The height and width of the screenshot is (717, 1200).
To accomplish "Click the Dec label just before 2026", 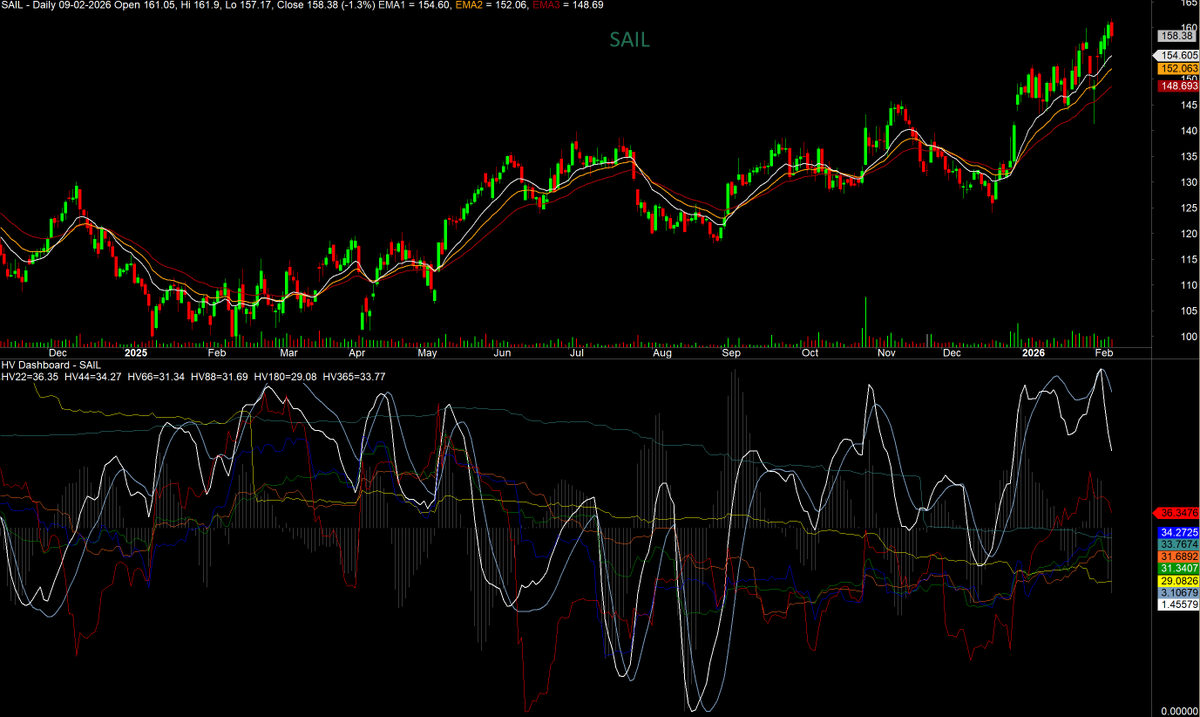I will (x=952, y=353).
